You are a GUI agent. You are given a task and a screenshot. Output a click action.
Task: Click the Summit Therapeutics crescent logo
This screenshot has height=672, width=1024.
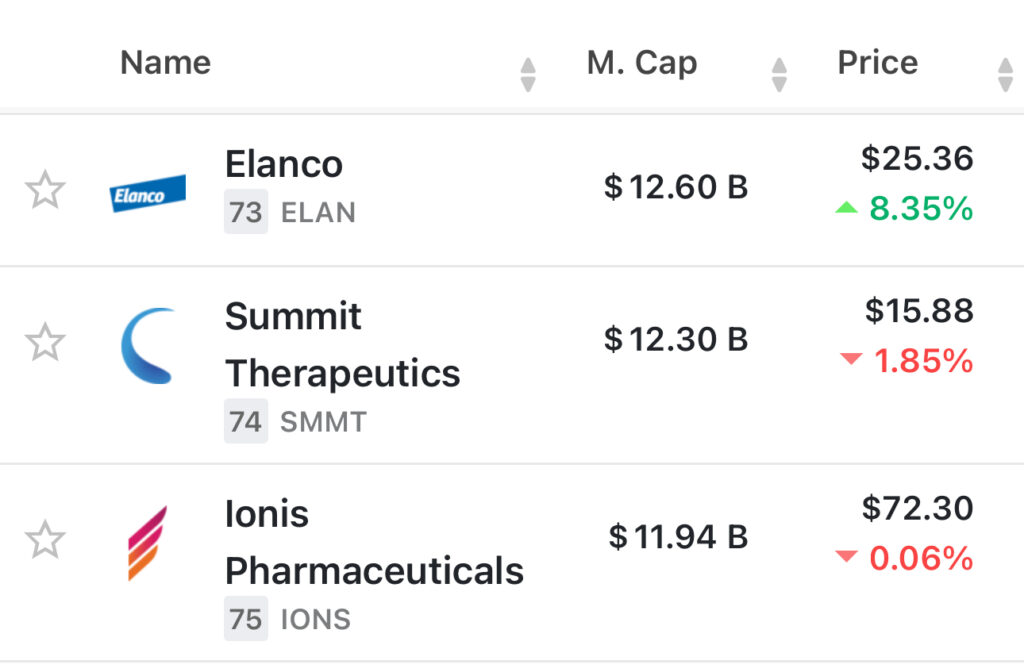coord(148,345)
